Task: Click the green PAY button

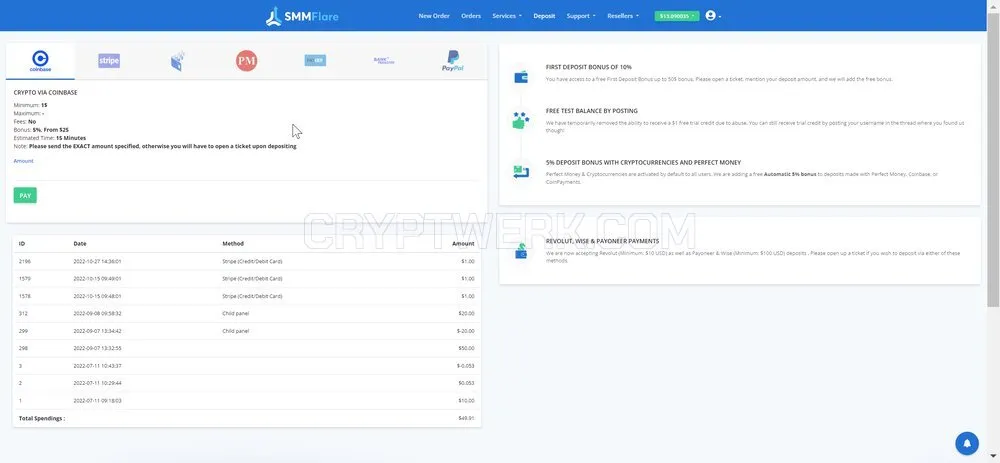Action: (25, 196)
